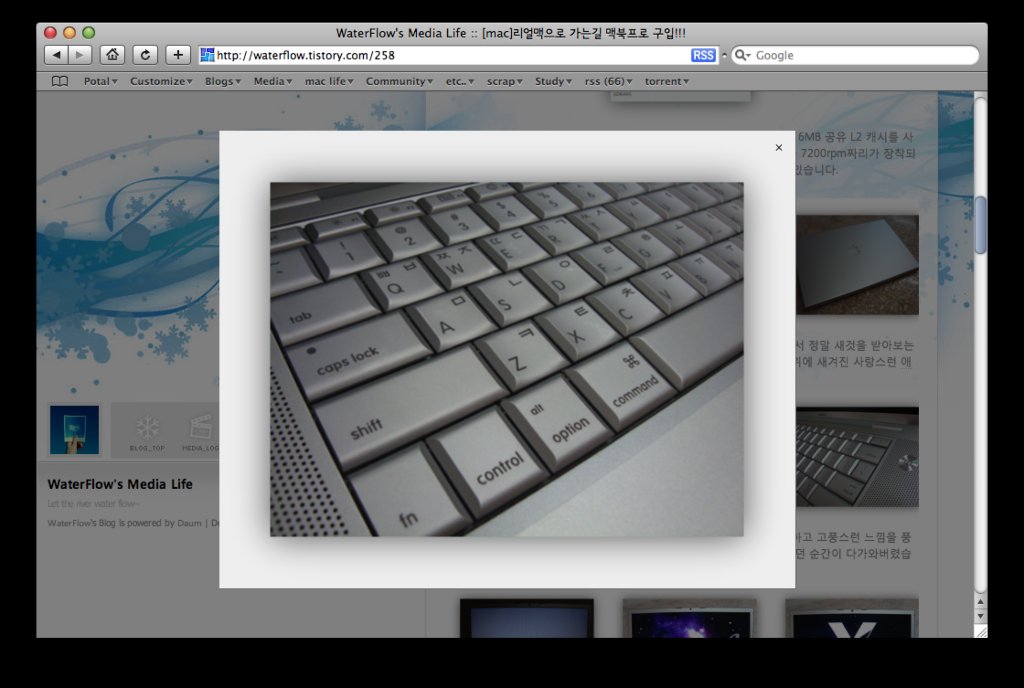Open WaterFlow's Media Life blog title
Screen dimensions: 1024x688
click(x=120, y=484)
